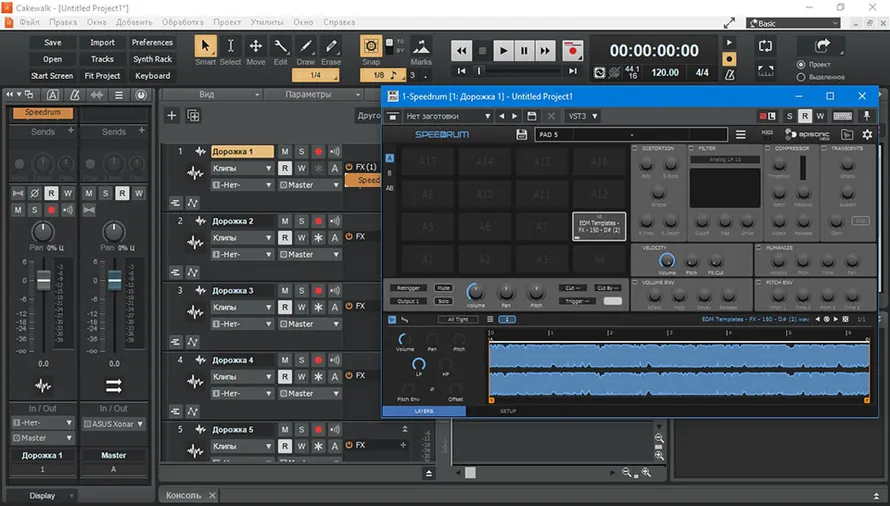Select the Smart tool
Image resolution: width=890 pixels, height=506 pixels.
[x=205, y=46]
